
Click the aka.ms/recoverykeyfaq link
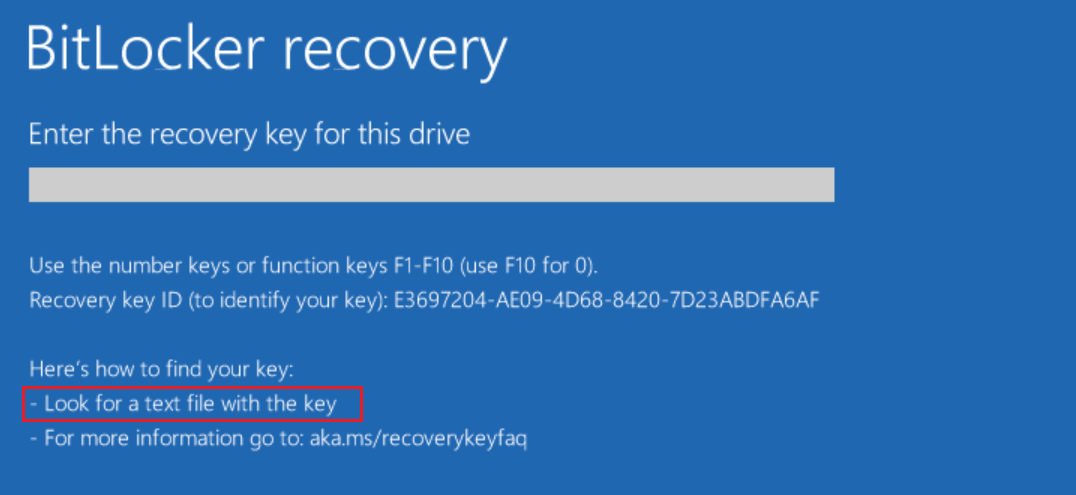point(416,438)
